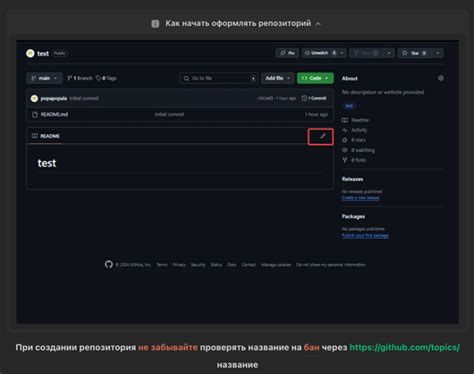Click the file icon next to README.md
Image resolution: width=474 pixels, height=374 pixels.
pyautogui.click(x=35, y=114)
